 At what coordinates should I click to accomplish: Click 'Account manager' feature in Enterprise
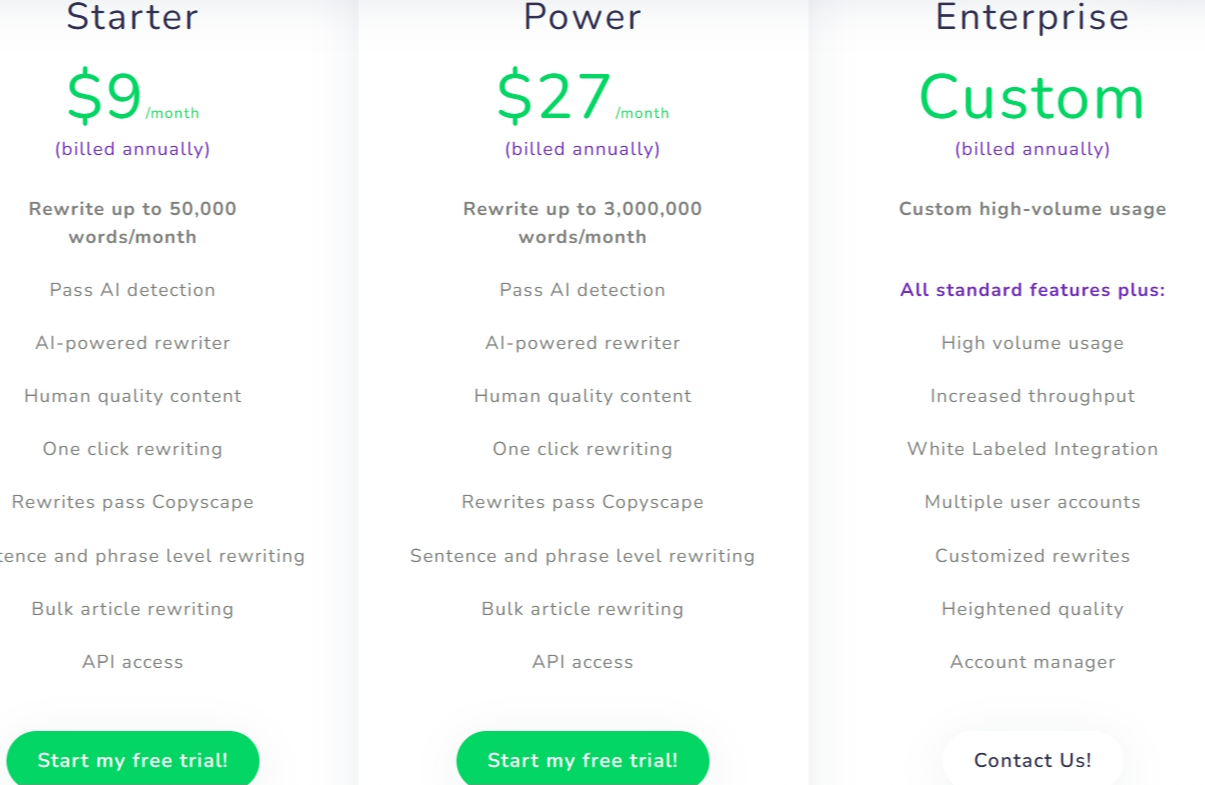pos(1032,662)
